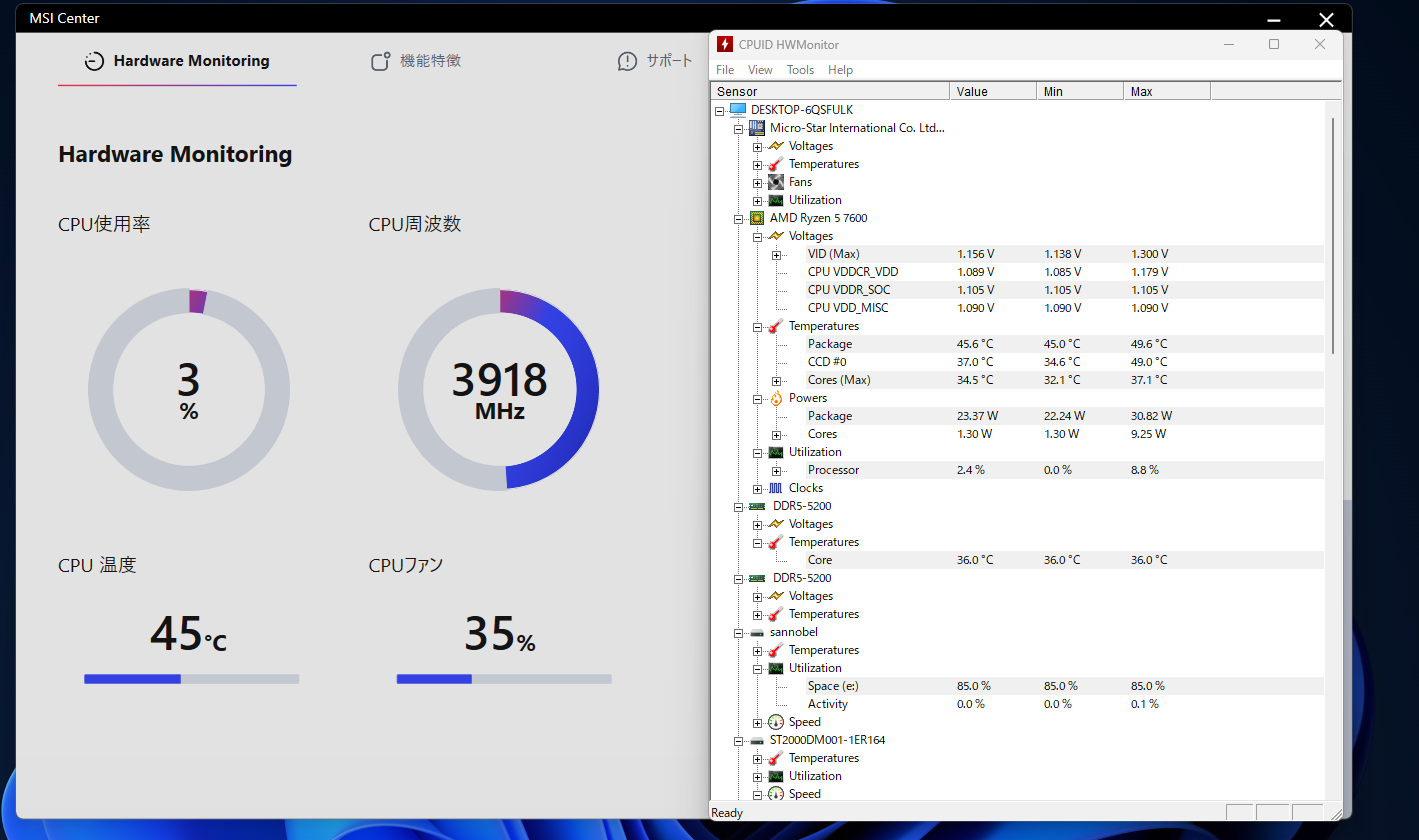This screenshot has height=840, width=1419.
Task: Click the second DDR5-5200 memory module icon
Action: pyautogui.click(x=757, y=578)
